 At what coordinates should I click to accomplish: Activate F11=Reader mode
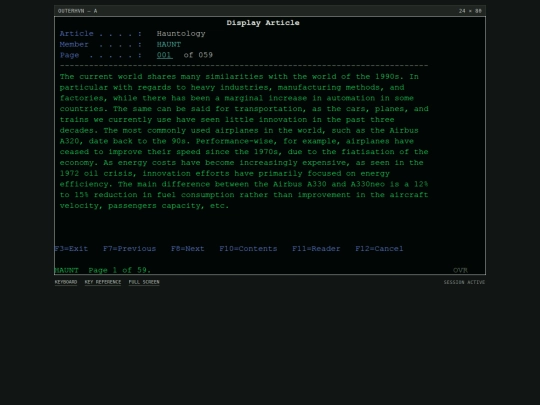316,249
